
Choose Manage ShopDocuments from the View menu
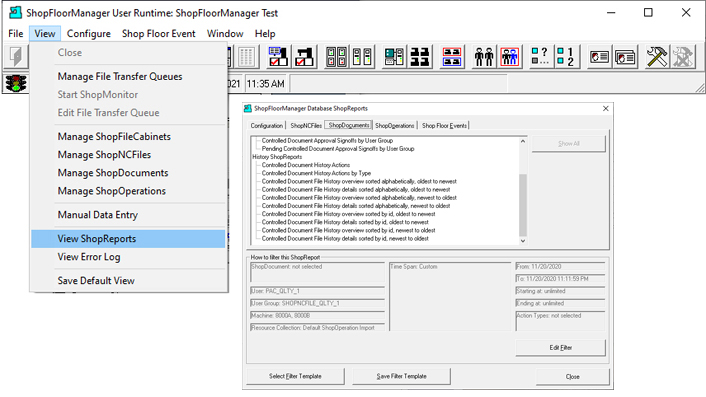pyautogui.click(x=128, y=173)
